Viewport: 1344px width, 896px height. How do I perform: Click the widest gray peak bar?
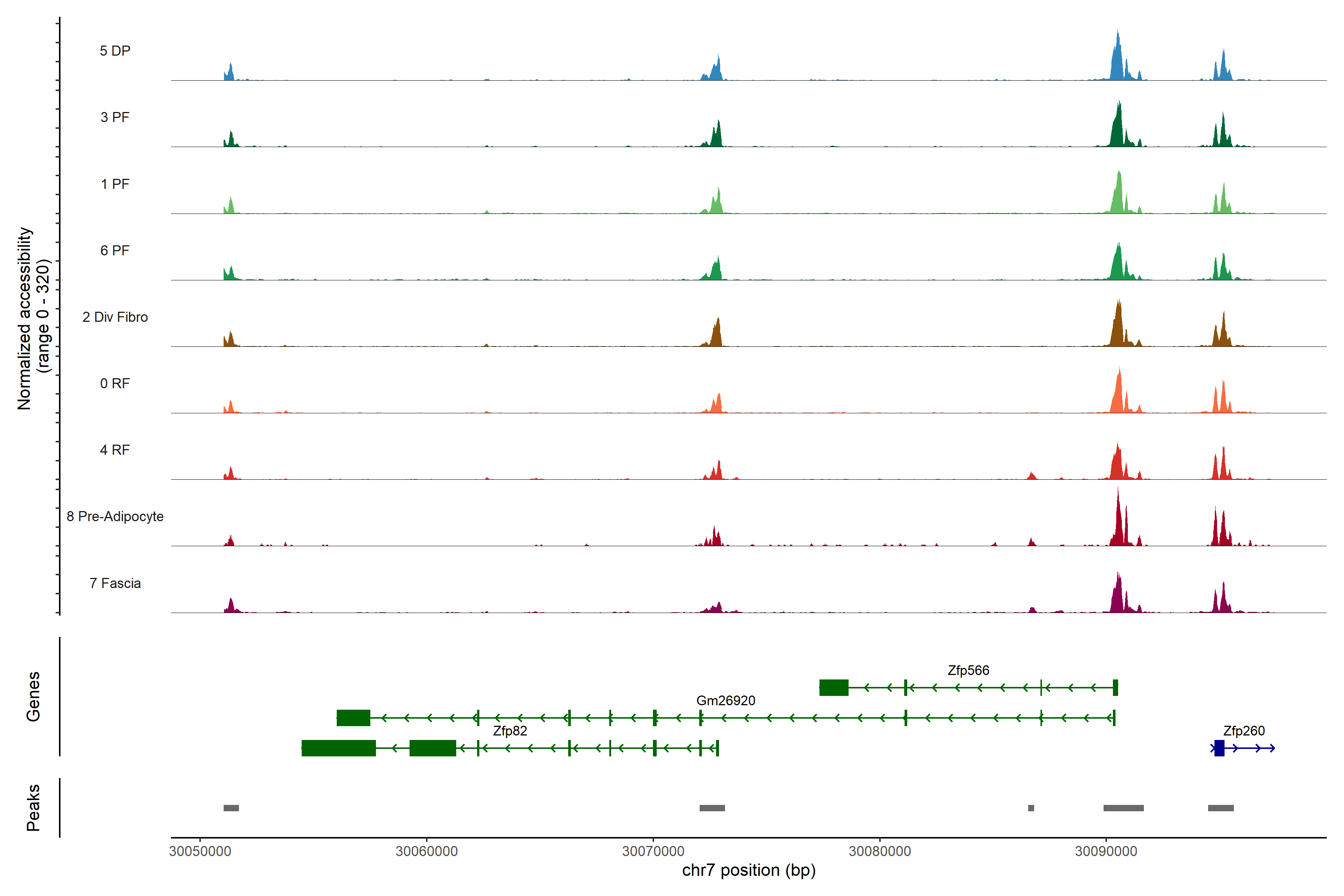tap(1123, 808)
